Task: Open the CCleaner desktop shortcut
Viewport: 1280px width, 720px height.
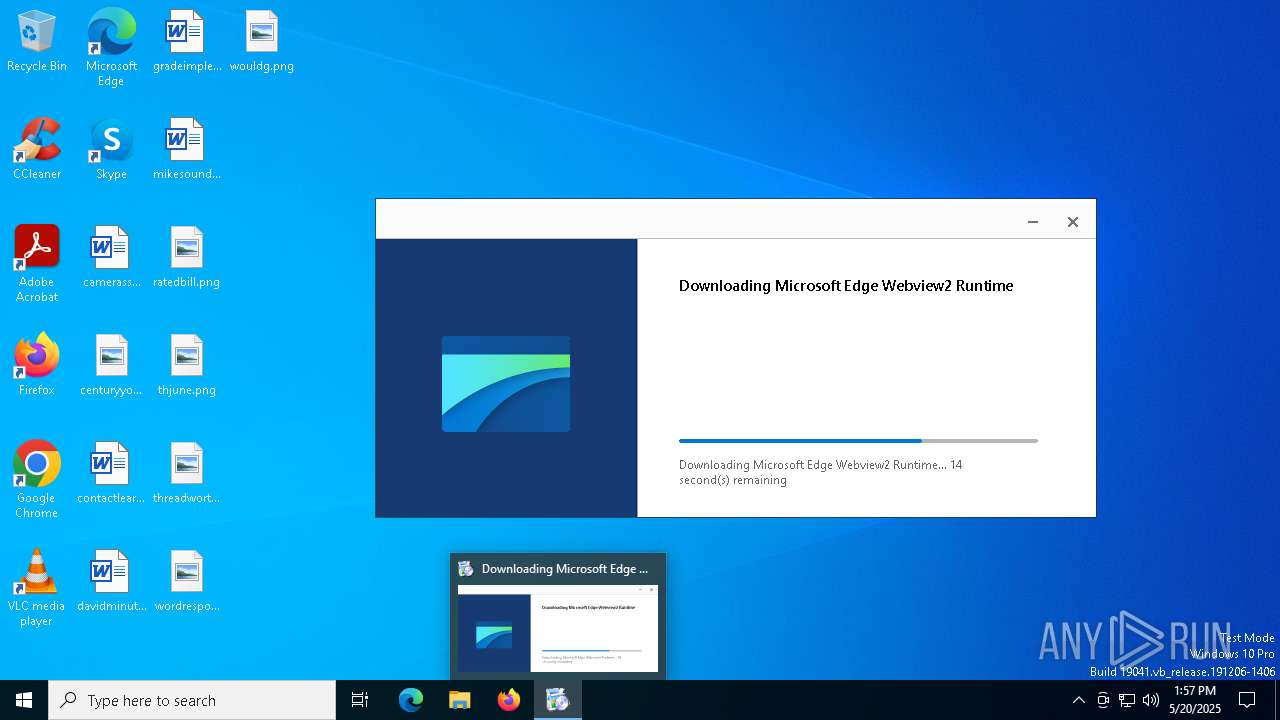Action: [x=37, y=150]
